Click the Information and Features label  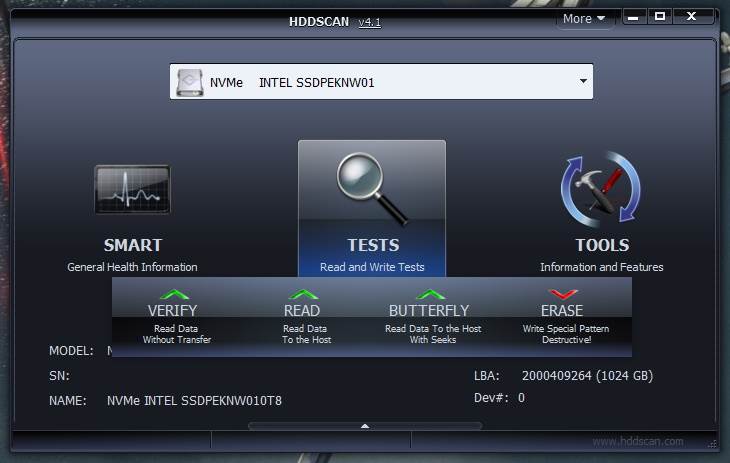click(x=601, y=267)
